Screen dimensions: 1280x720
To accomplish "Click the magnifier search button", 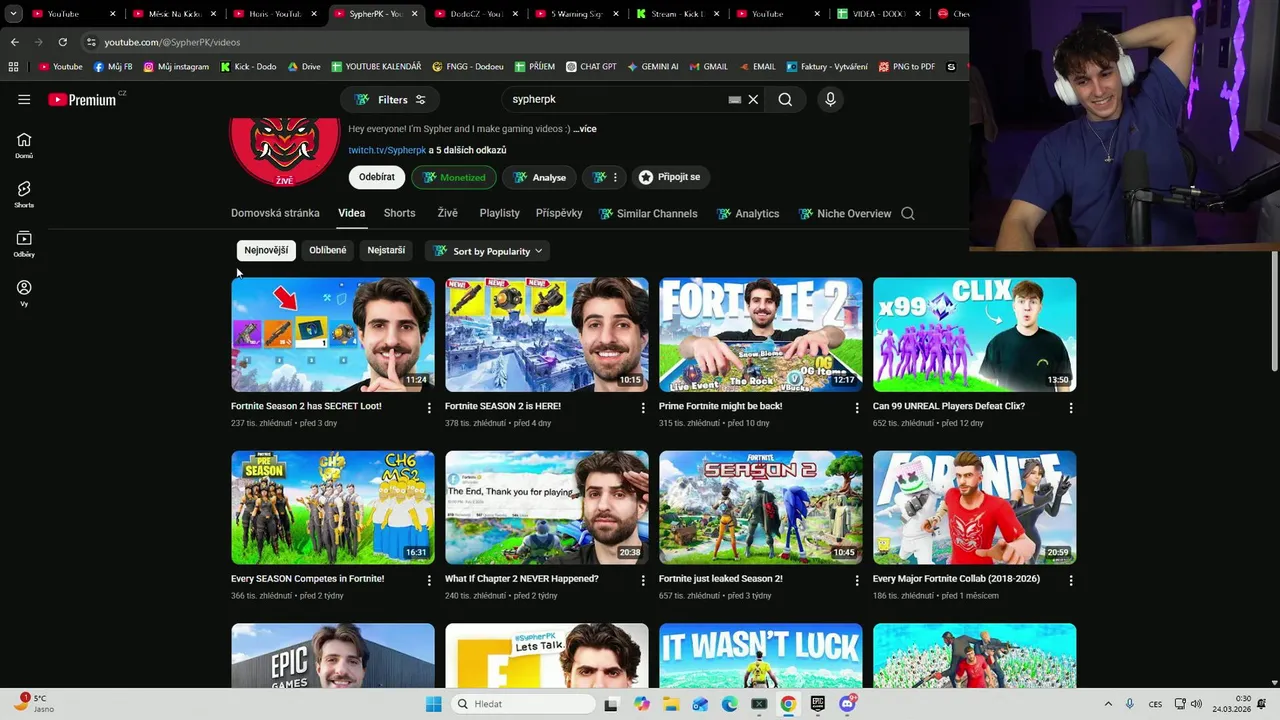I will click(785, 99).
